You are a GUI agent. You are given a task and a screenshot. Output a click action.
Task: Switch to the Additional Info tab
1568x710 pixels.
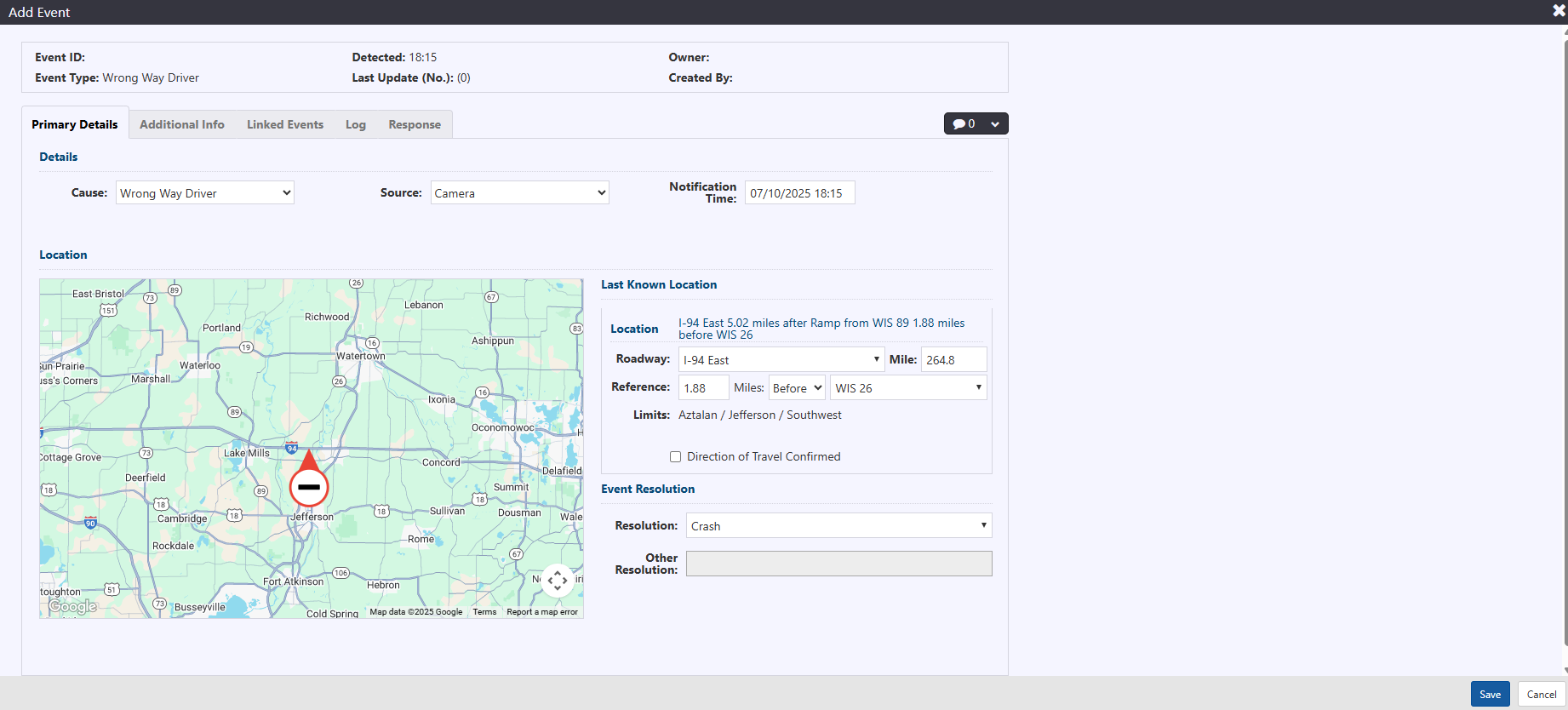coord(182,124)
